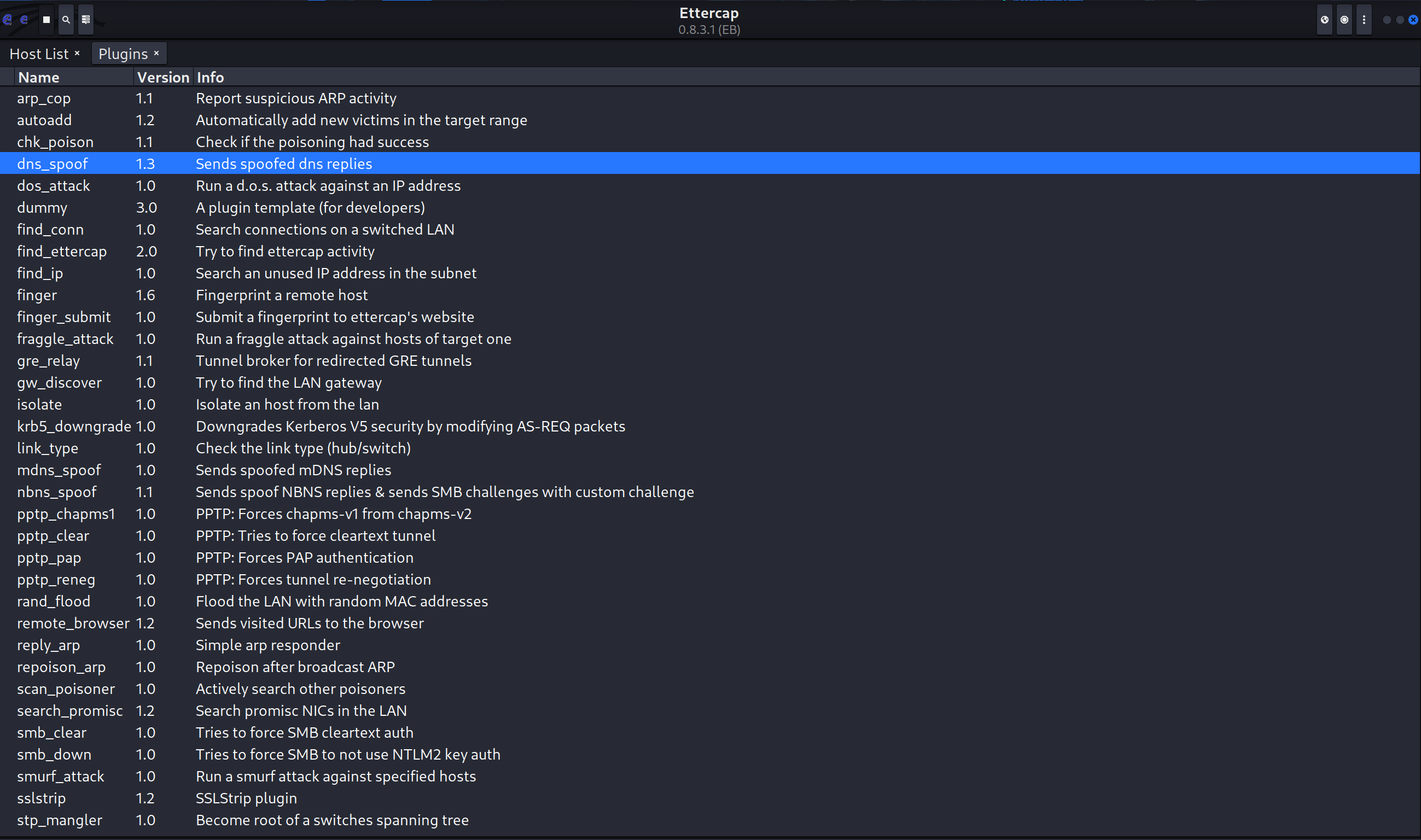Select the dns_spoof plugin row
Image resolution: width=1421 pixels, height=840 pixels.
(53, 164)
